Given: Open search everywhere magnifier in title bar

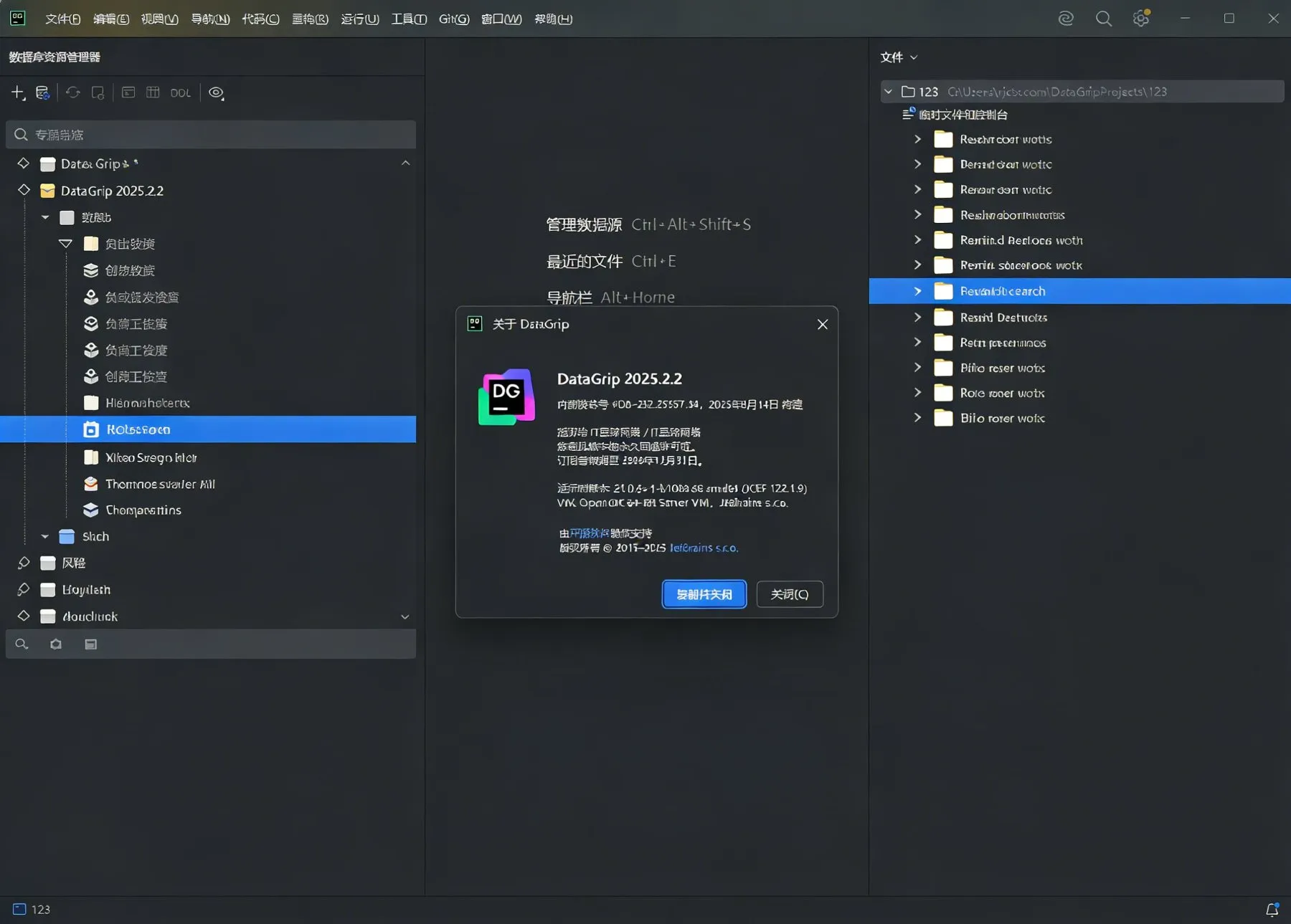Looking at the screenshot, I should [x=1104, y=19].
